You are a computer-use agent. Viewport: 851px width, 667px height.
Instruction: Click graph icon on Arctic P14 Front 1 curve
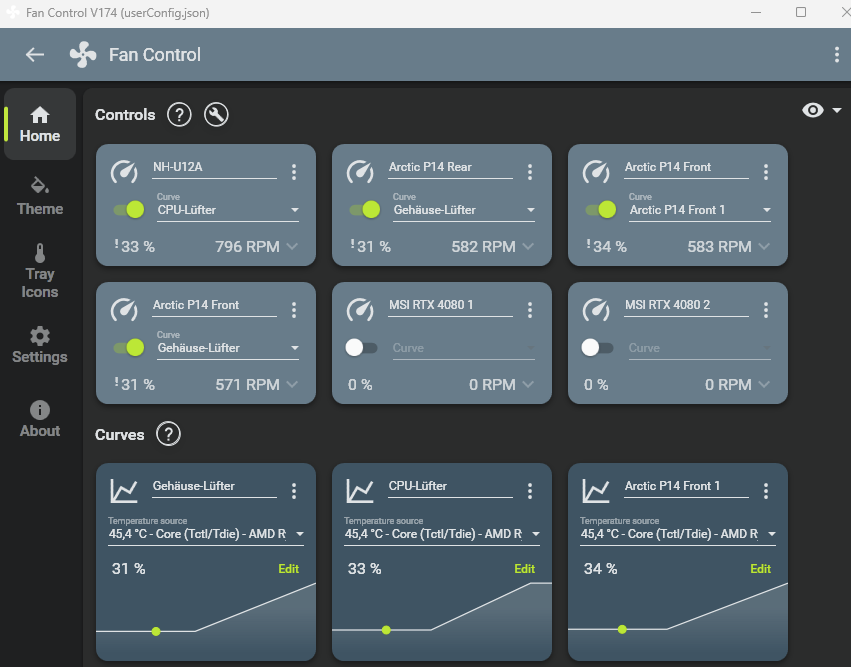(x=596, y=491)
